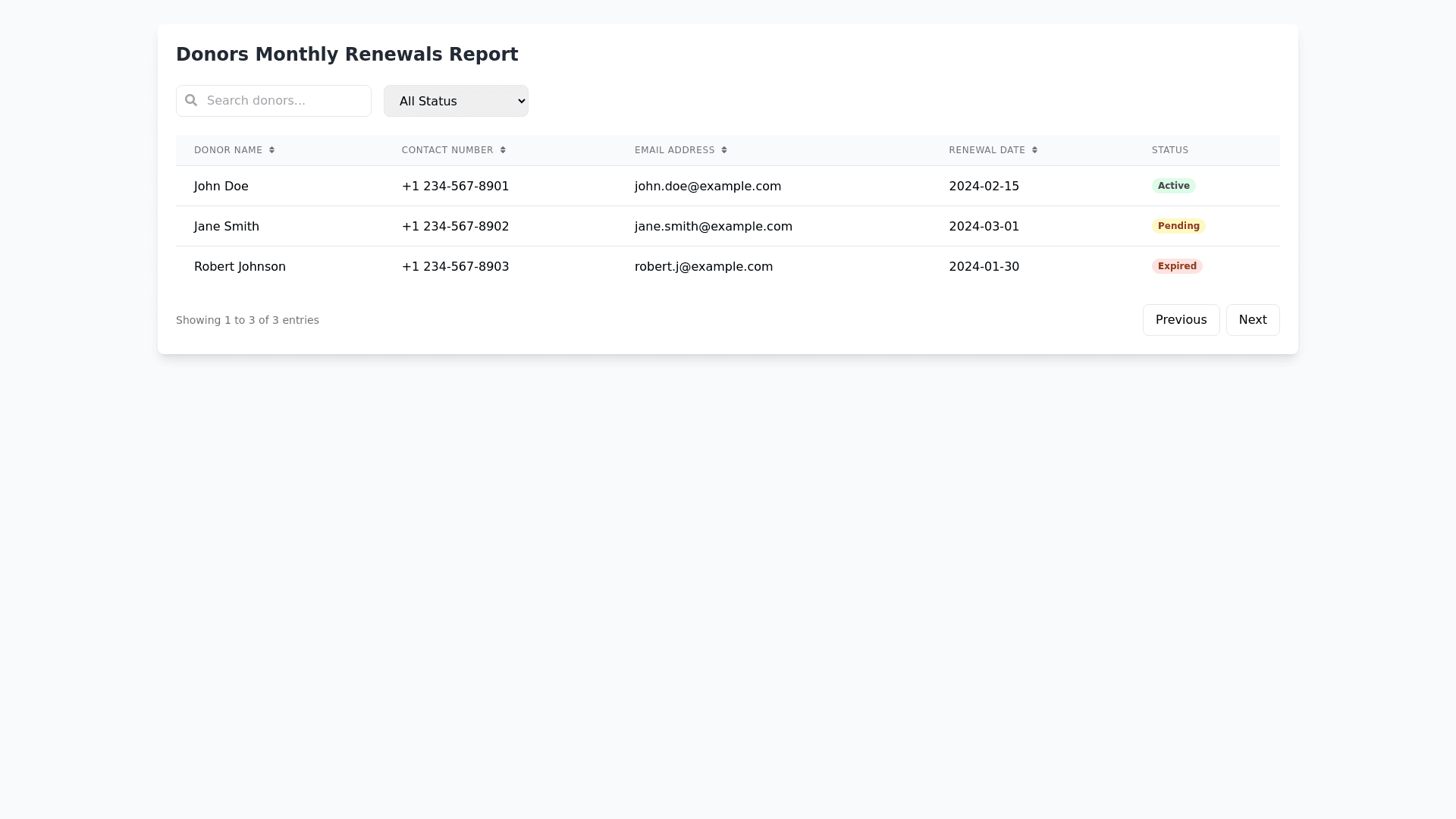Click the Expired status badge
1456x819 pixels.
(x=1176, y=266)
